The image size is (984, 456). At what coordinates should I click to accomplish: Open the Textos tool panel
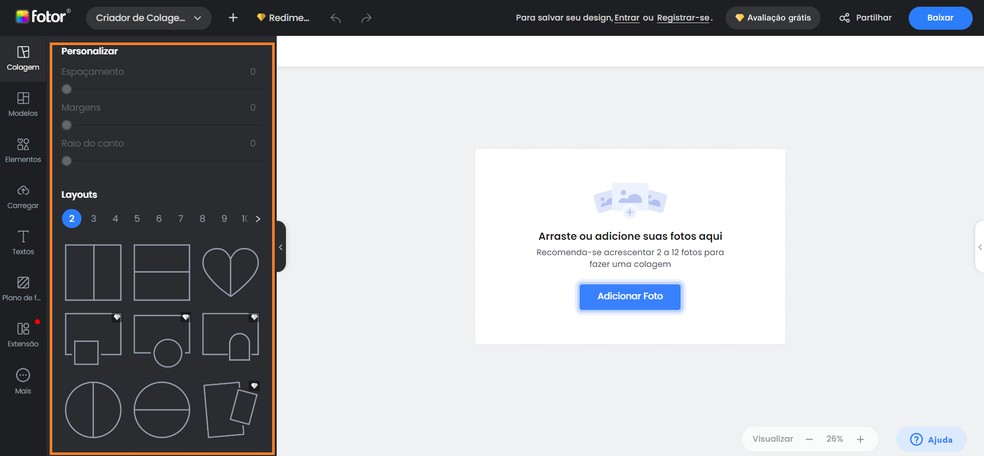(23, 243)
